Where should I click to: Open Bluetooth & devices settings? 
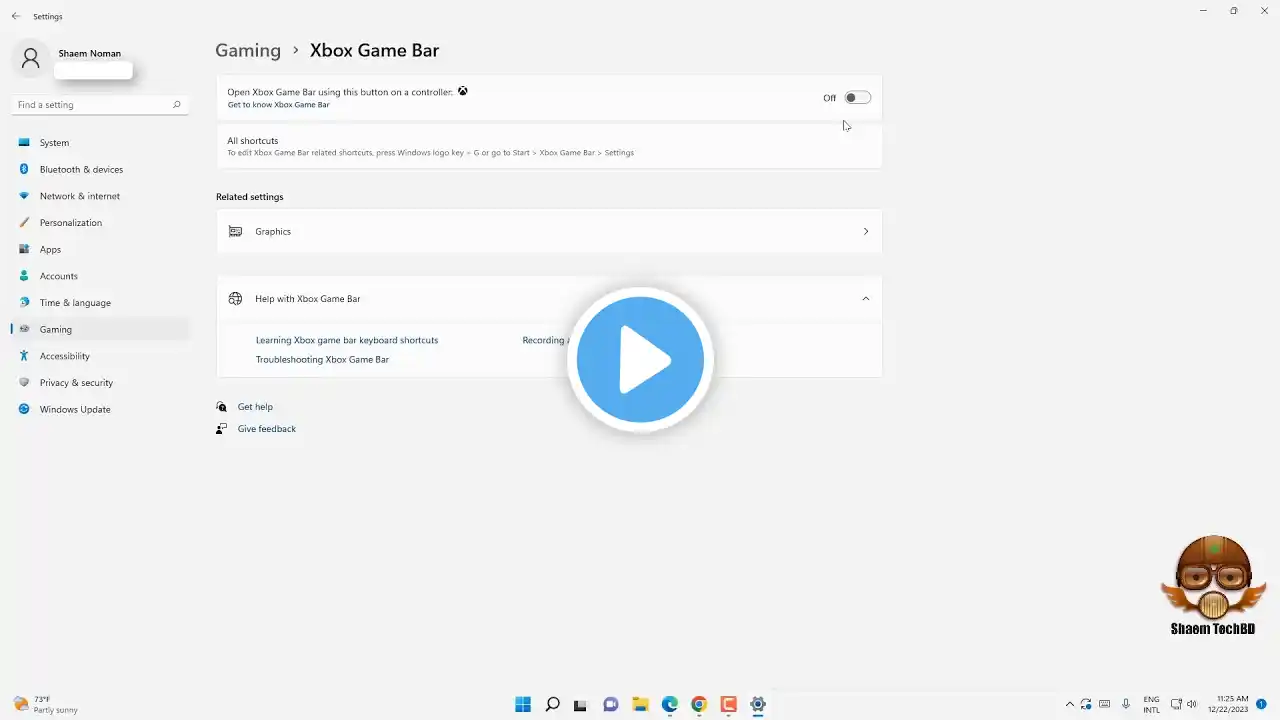click(x=81, y=170)
